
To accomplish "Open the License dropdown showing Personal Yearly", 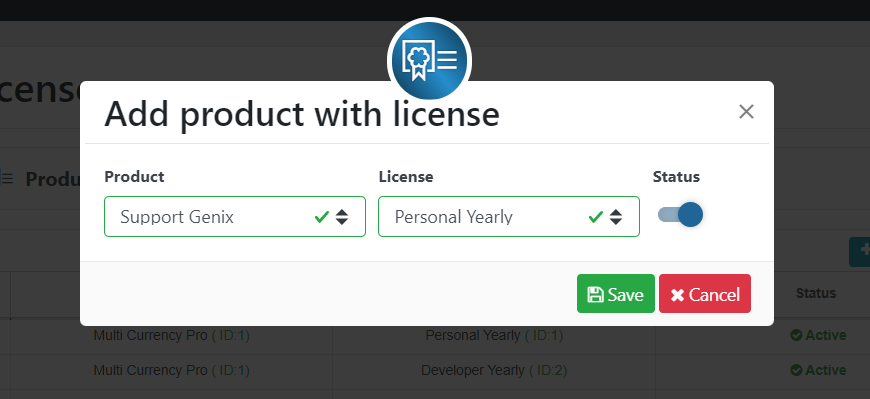I will pyautogui.click(x=509, y=216).
